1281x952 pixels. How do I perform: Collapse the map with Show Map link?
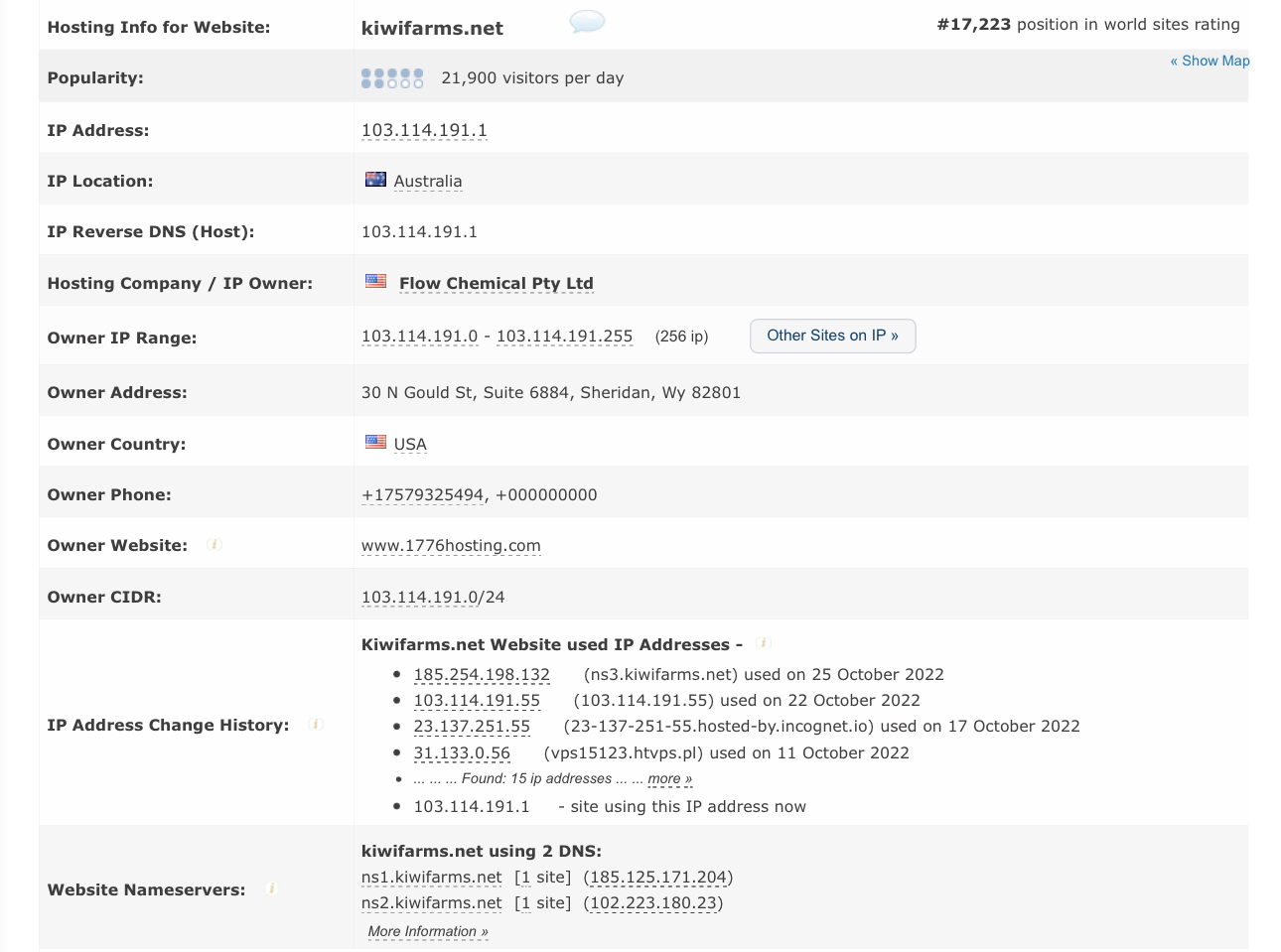click(x=1209, y=61)
